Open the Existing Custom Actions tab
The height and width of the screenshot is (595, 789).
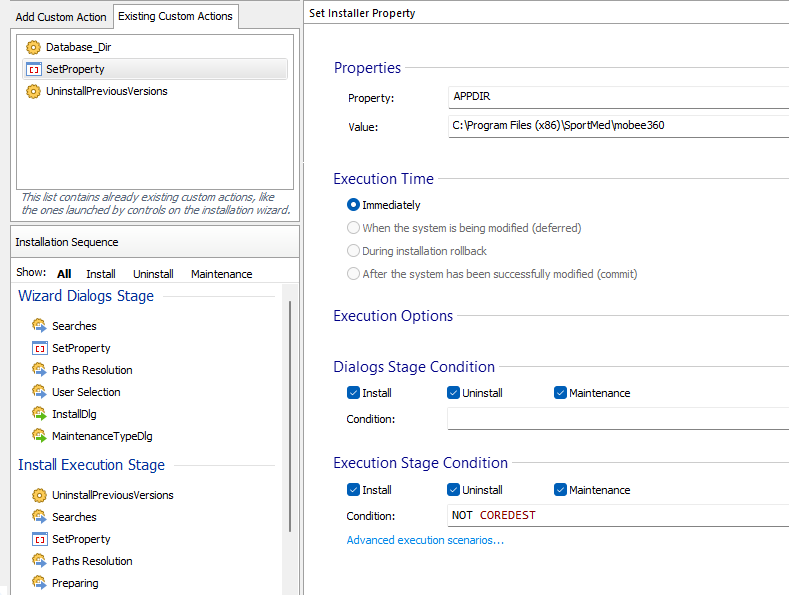pyautogui.click(x=175, y=16)
